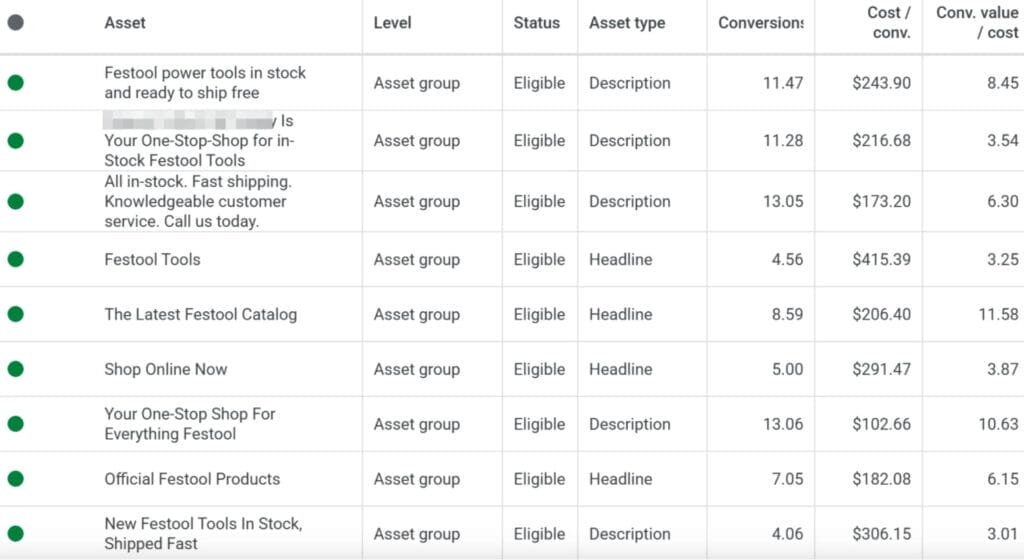Click conv. value / cost 3.01
Screen dimensions: 1024x560
click(1002, 533)
